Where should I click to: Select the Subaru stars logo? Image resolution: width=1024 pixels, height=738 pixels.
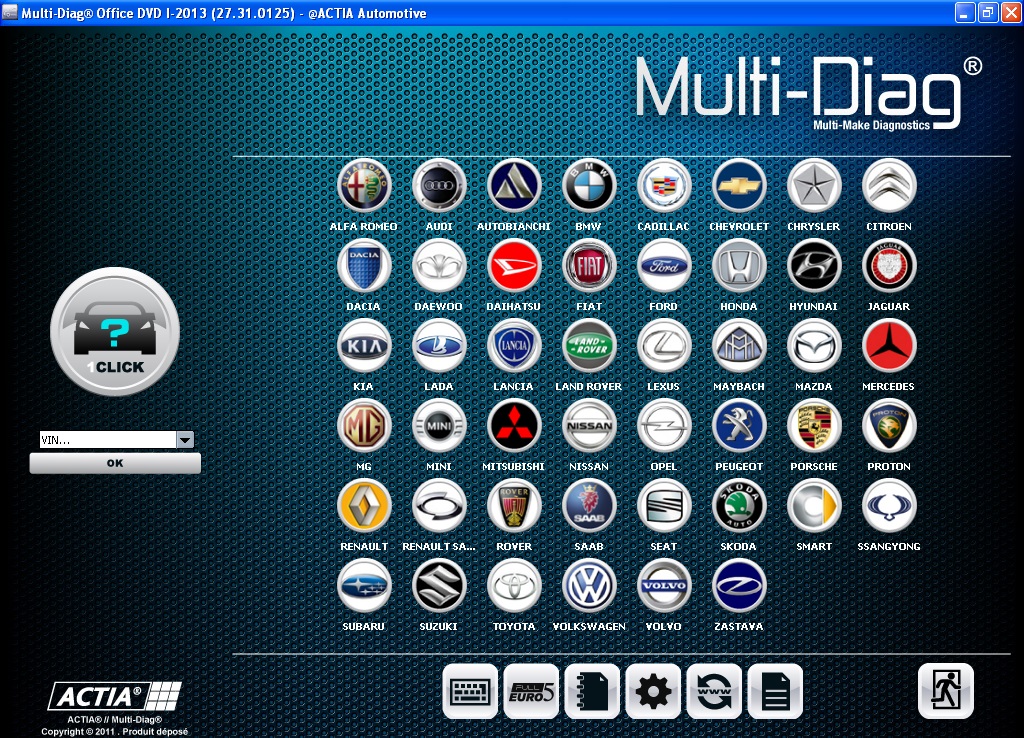[364, 586]
